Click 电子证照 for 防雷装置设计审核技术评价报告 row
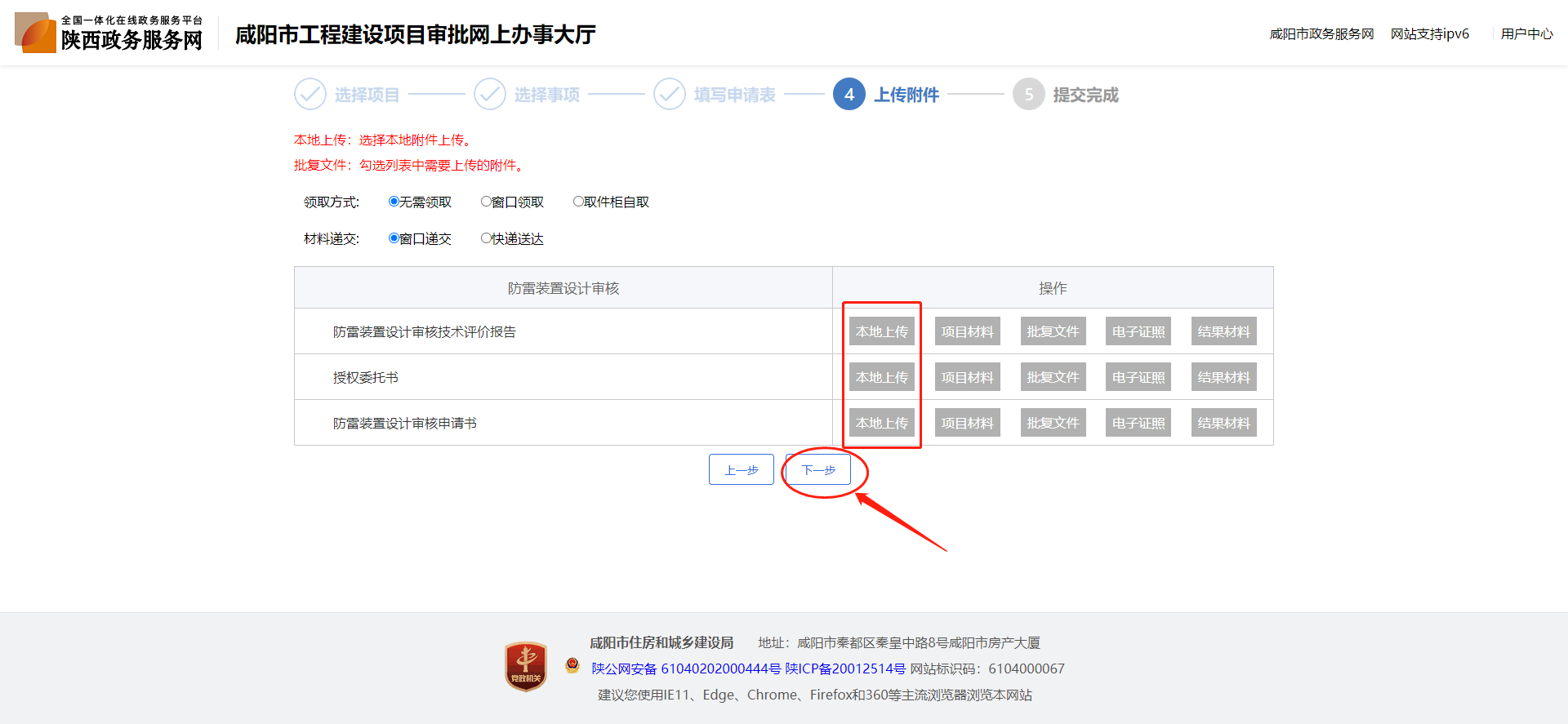 pyautogui.click(x=1138, y=331)
